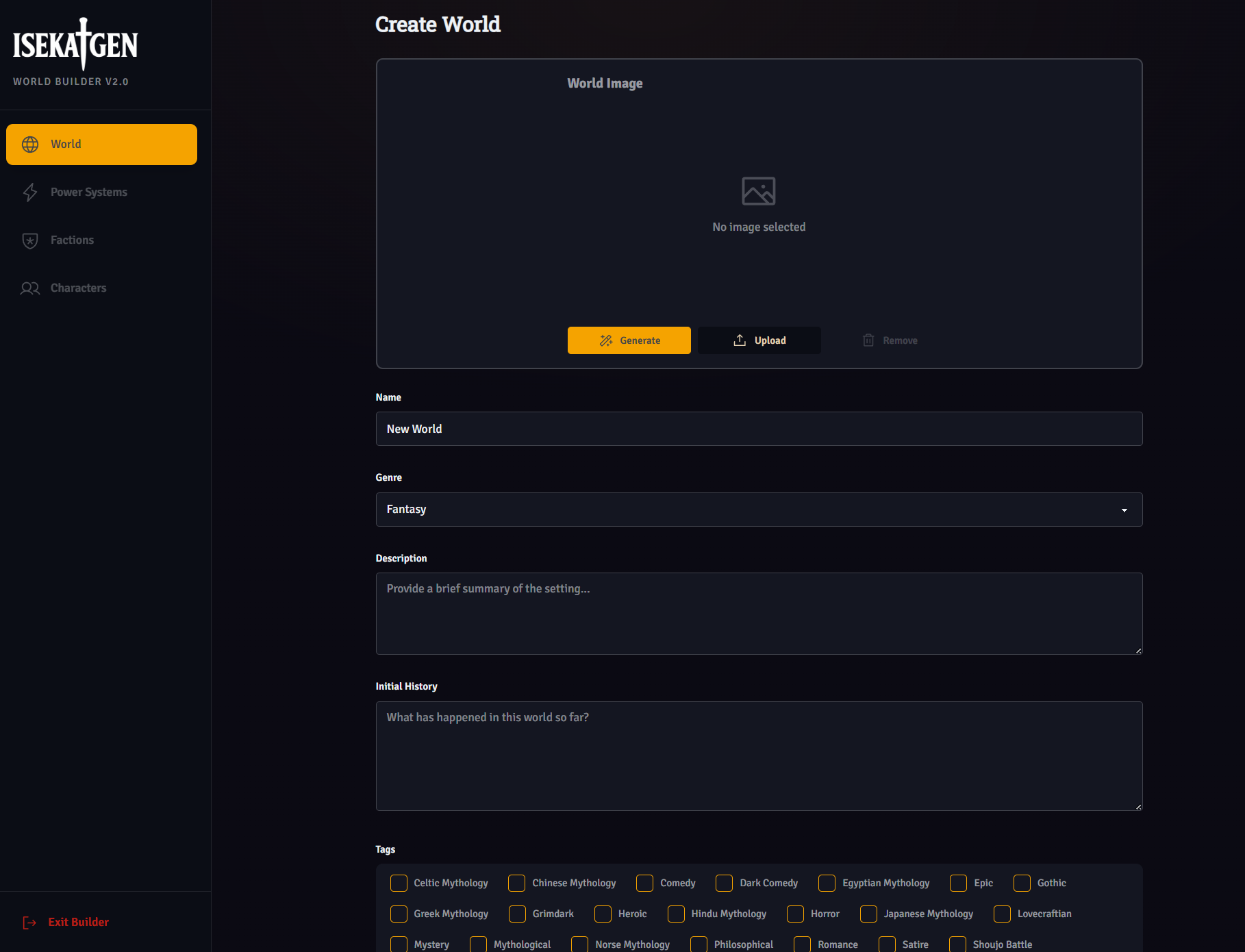Open the World section in sidebar

coord(101,145)
